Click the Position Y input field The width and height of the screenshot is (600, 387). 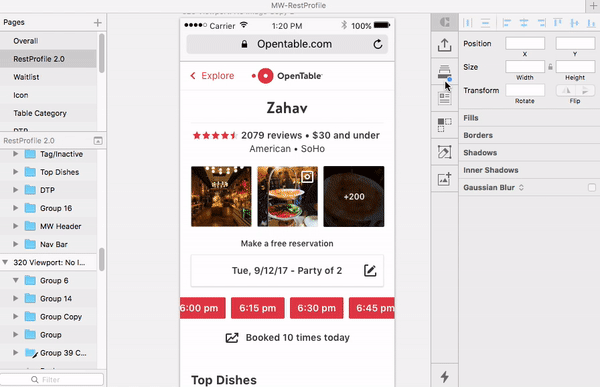pos(575,43)
